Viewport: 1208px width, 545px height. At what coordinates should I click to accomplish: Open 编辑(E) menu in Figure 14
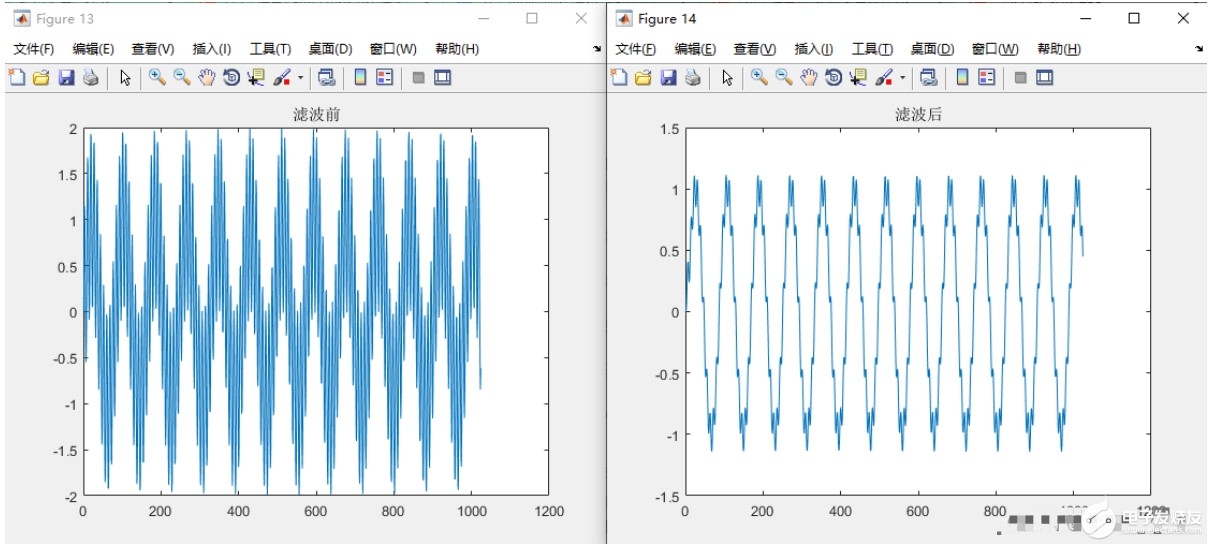(x=695, y=49)
